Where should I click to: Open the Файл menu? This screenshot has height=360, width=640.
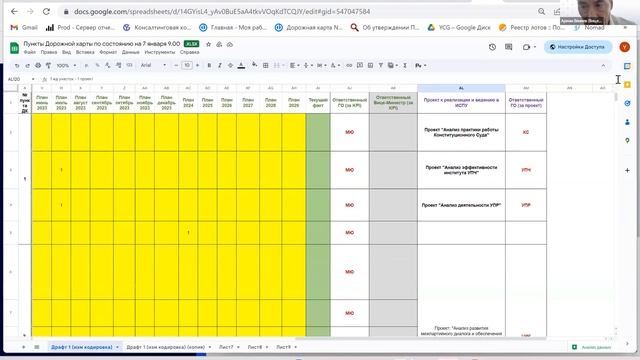pyautogui.click(x=29, y=52)
